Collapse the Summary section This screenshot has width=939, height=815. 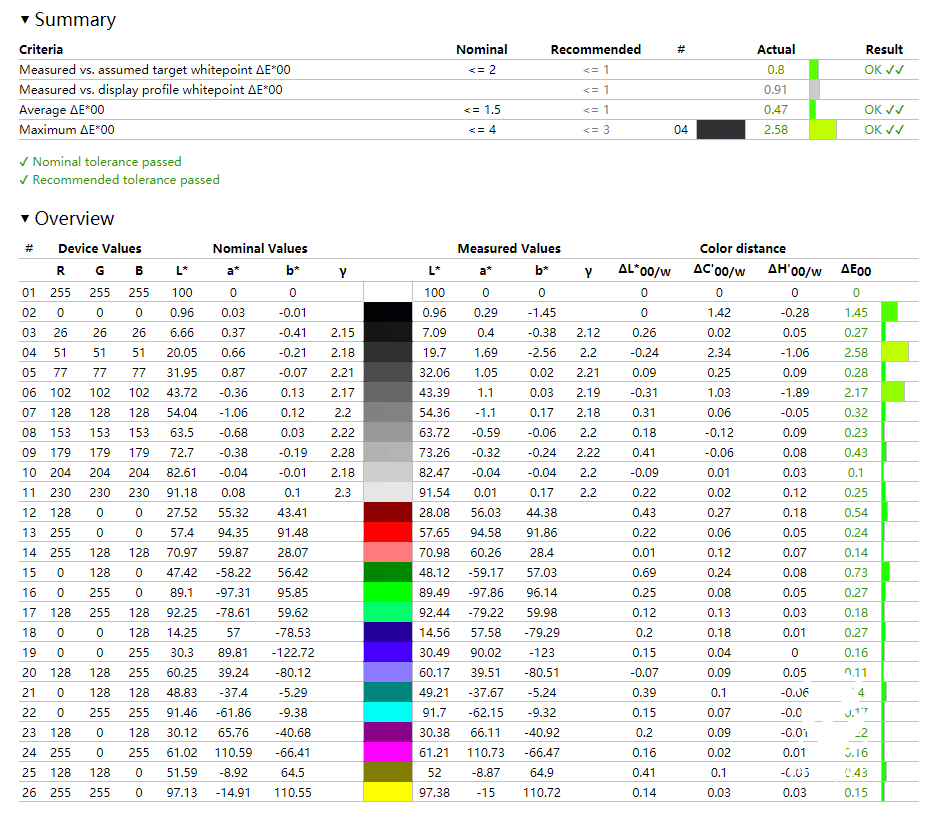25,20
